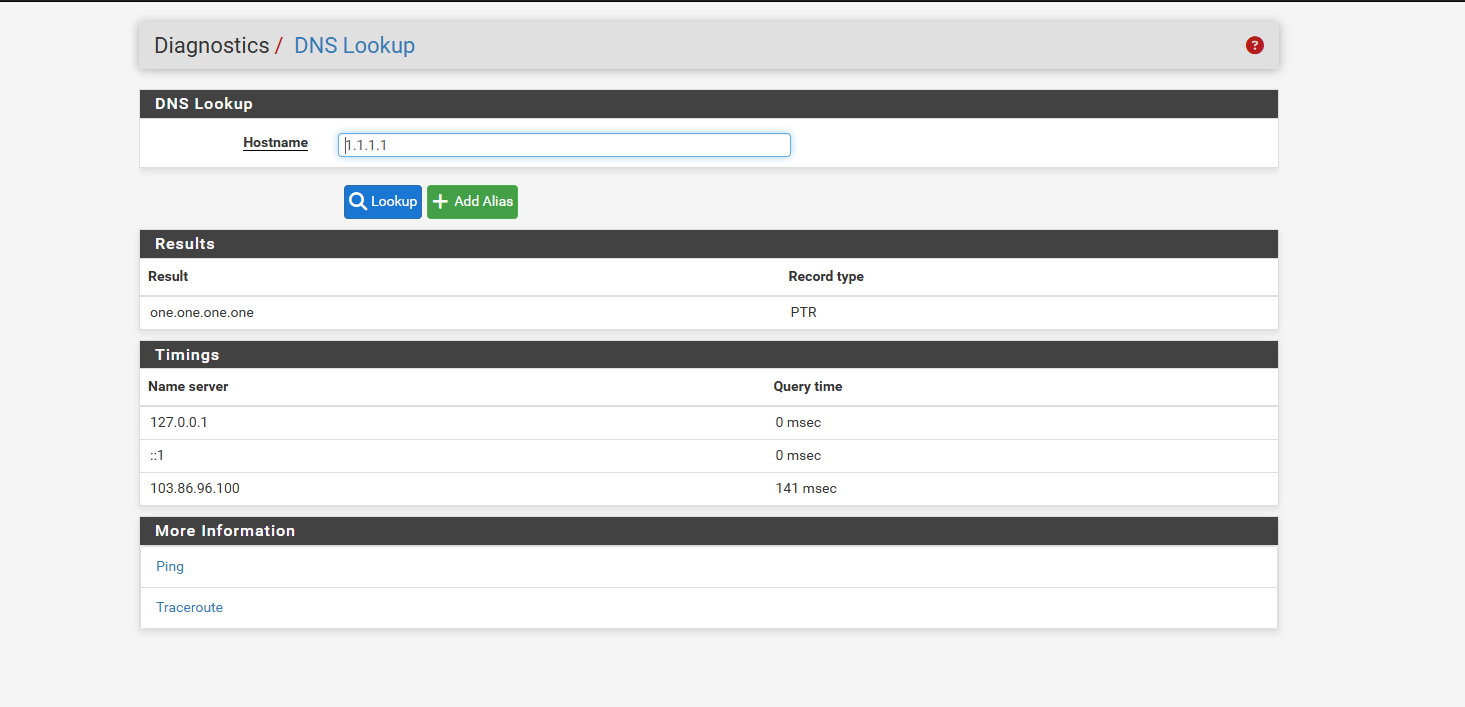Viewport: 1465px width, 707px height.
Task: Click the ::1 name server entry
Action: (x=157, y=455)
